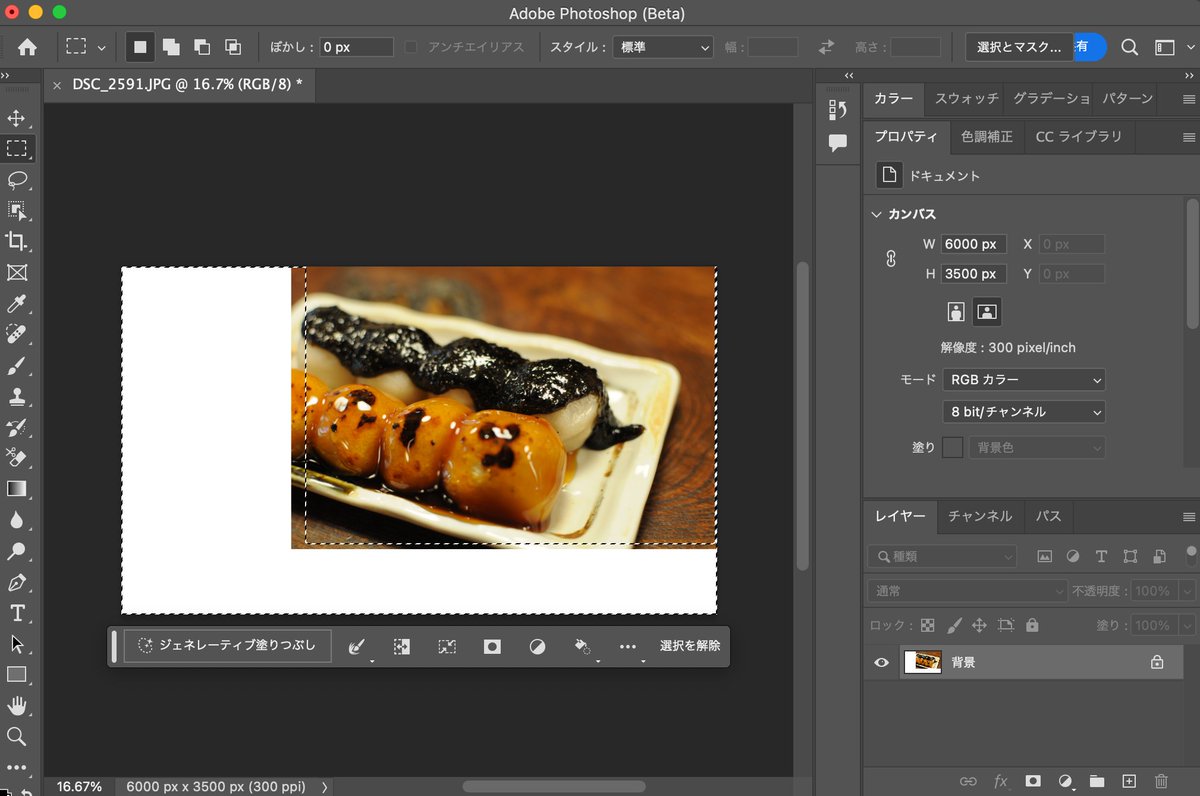Switch to the チャンネル tab
Screen dimensions: 1200x796
click(x=980, y=516)
